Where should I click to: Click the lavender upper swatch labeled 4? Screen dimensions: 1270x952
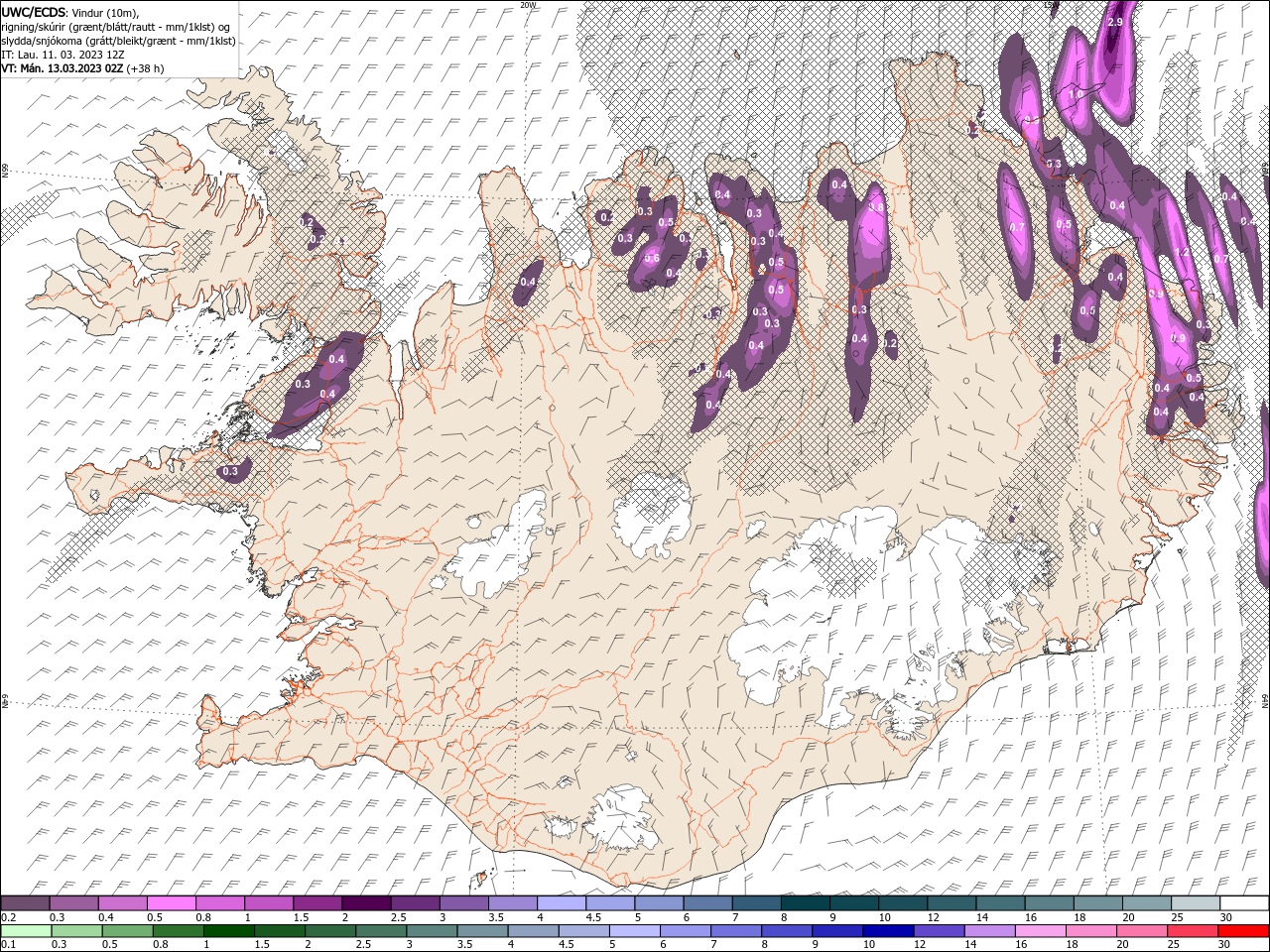coord(562,903)
